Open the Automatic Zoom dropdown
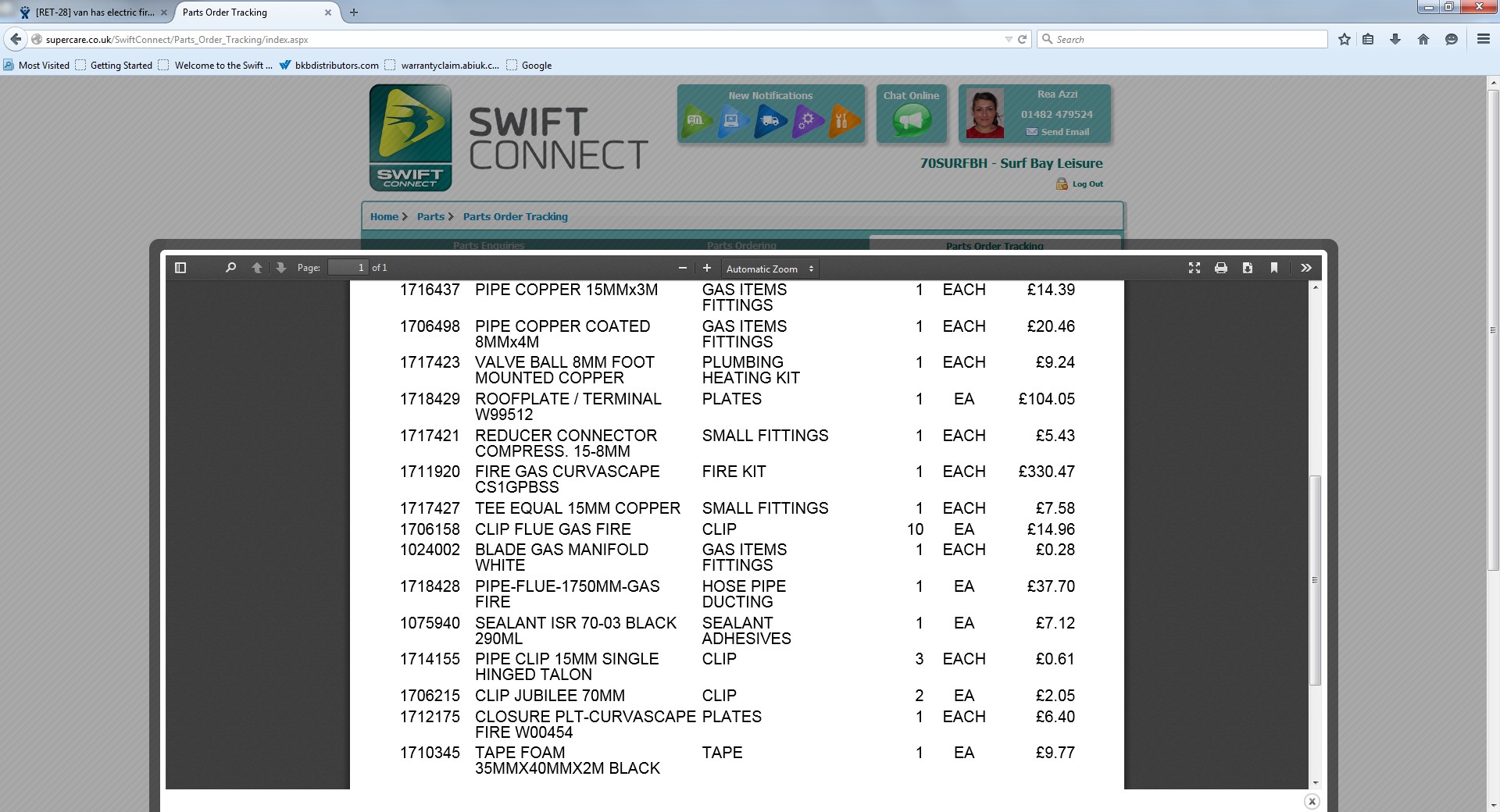The height and width of the screenshot is (812, 1500). pos(770,269)
